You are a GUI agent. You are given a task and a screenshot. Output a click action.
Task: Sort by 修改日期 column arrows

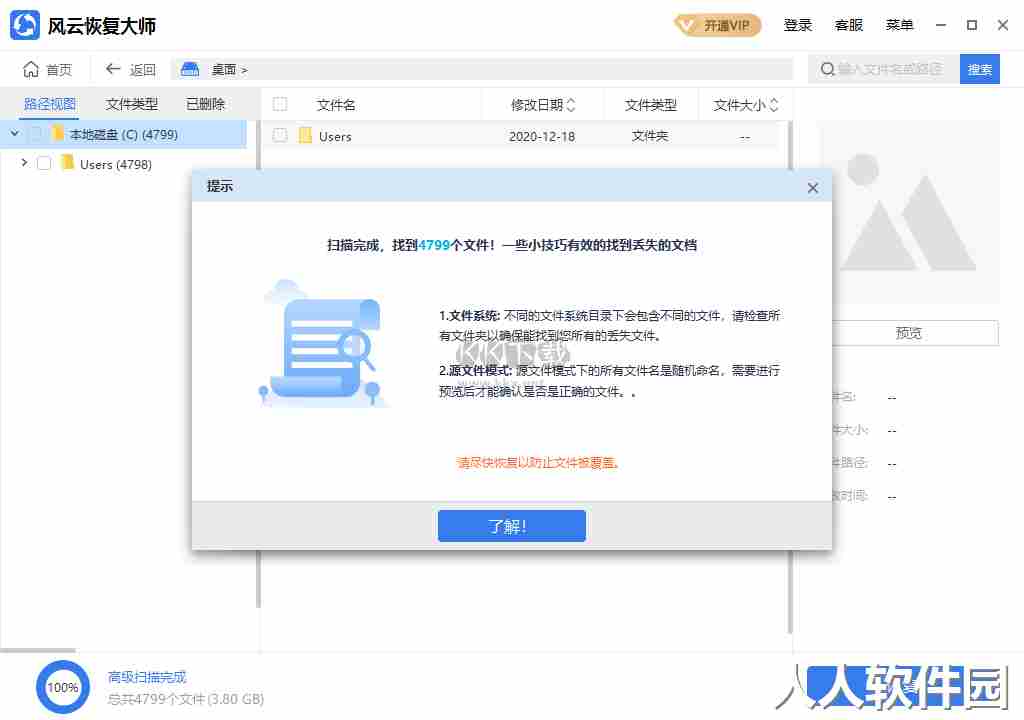pos(571,105)
